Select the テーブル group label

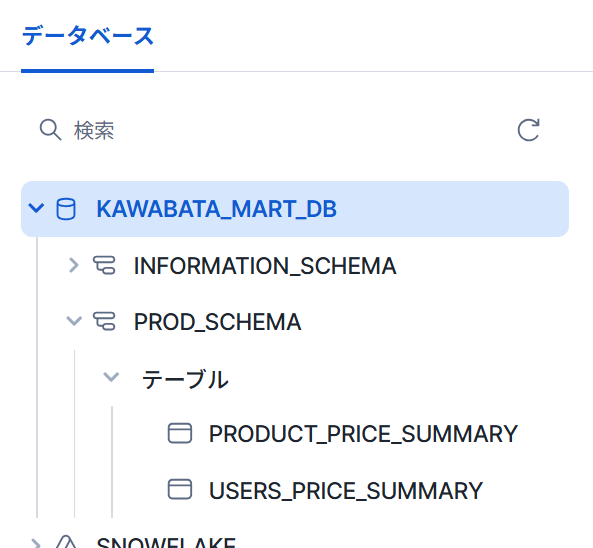(185, 379)
